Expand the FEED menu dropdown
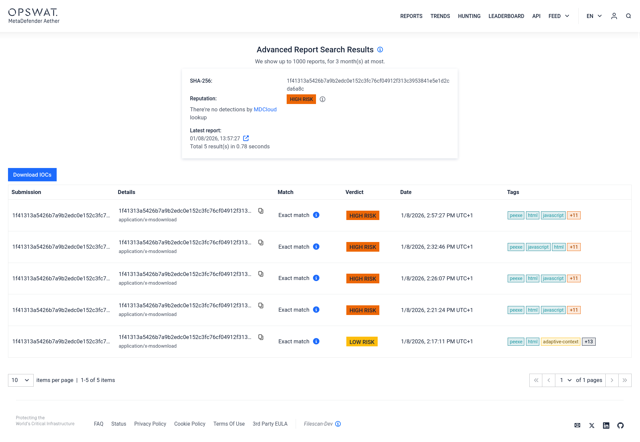 559,16
